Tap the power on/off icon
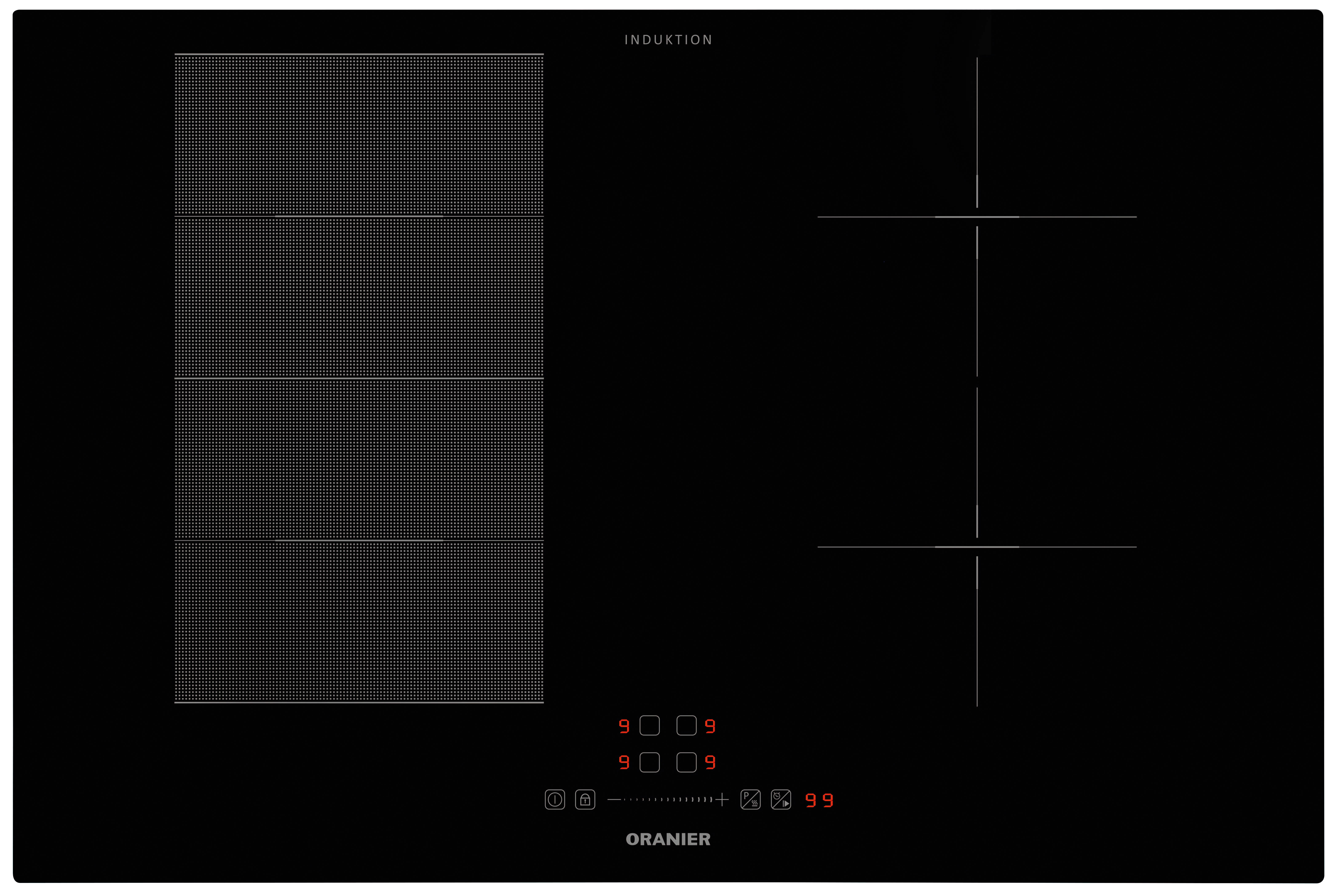1337x896 pixels. pos(555,800)
